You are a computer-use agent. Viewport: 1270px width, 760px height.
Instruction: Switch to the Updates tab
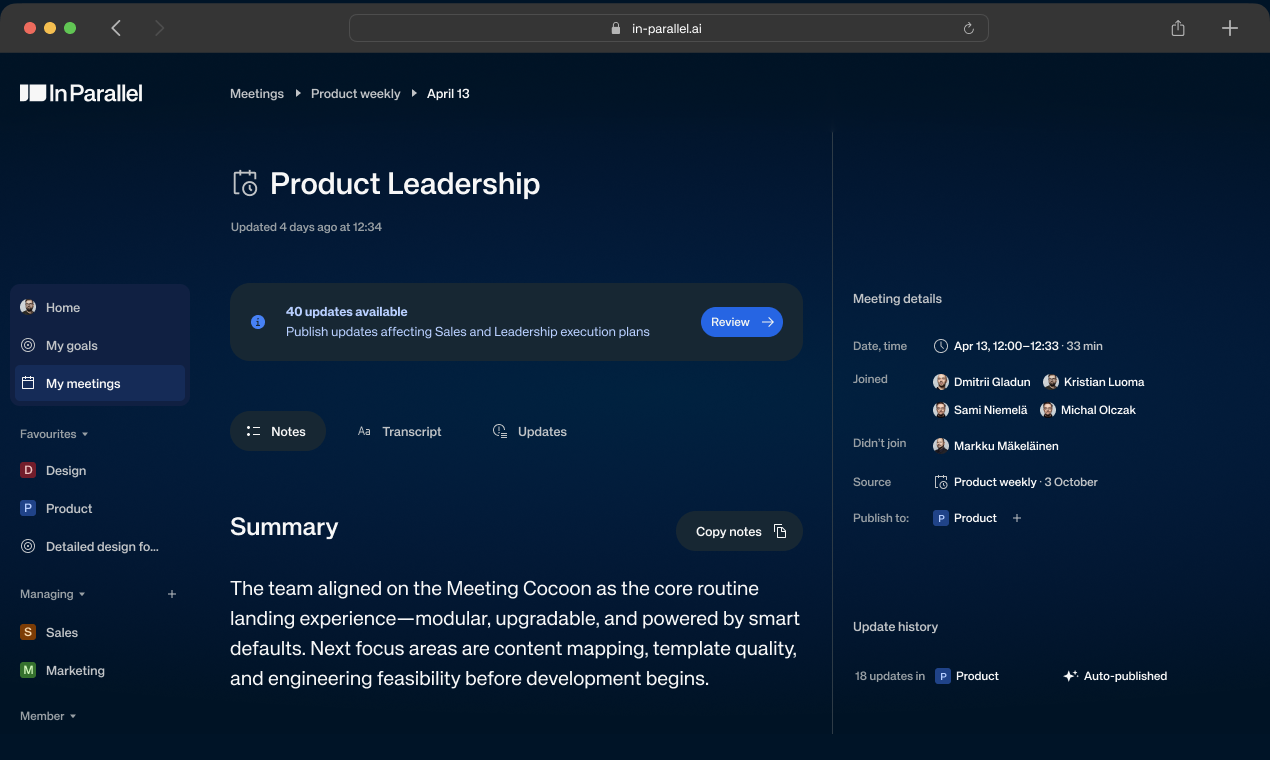[530, 431]
